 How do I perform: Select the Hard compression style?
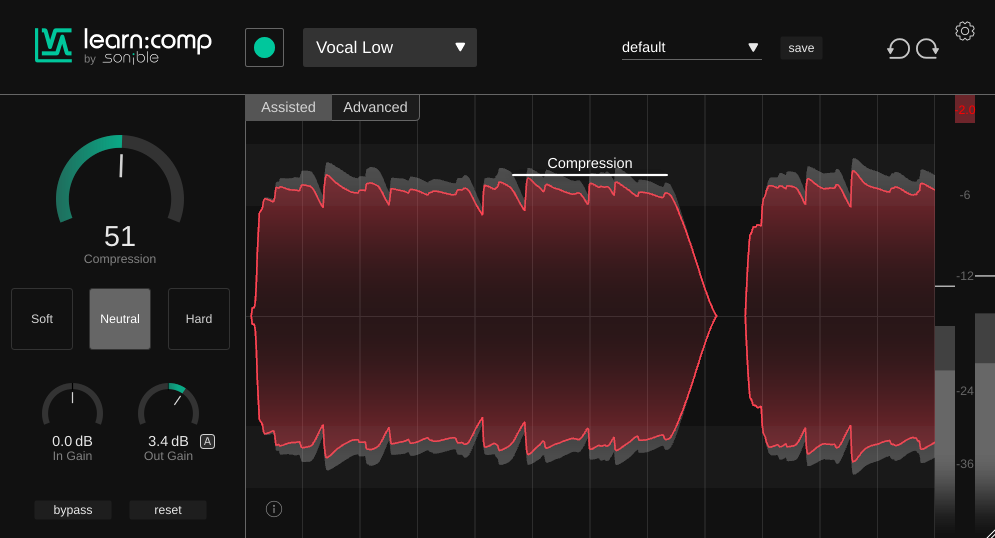click(199, 319)
